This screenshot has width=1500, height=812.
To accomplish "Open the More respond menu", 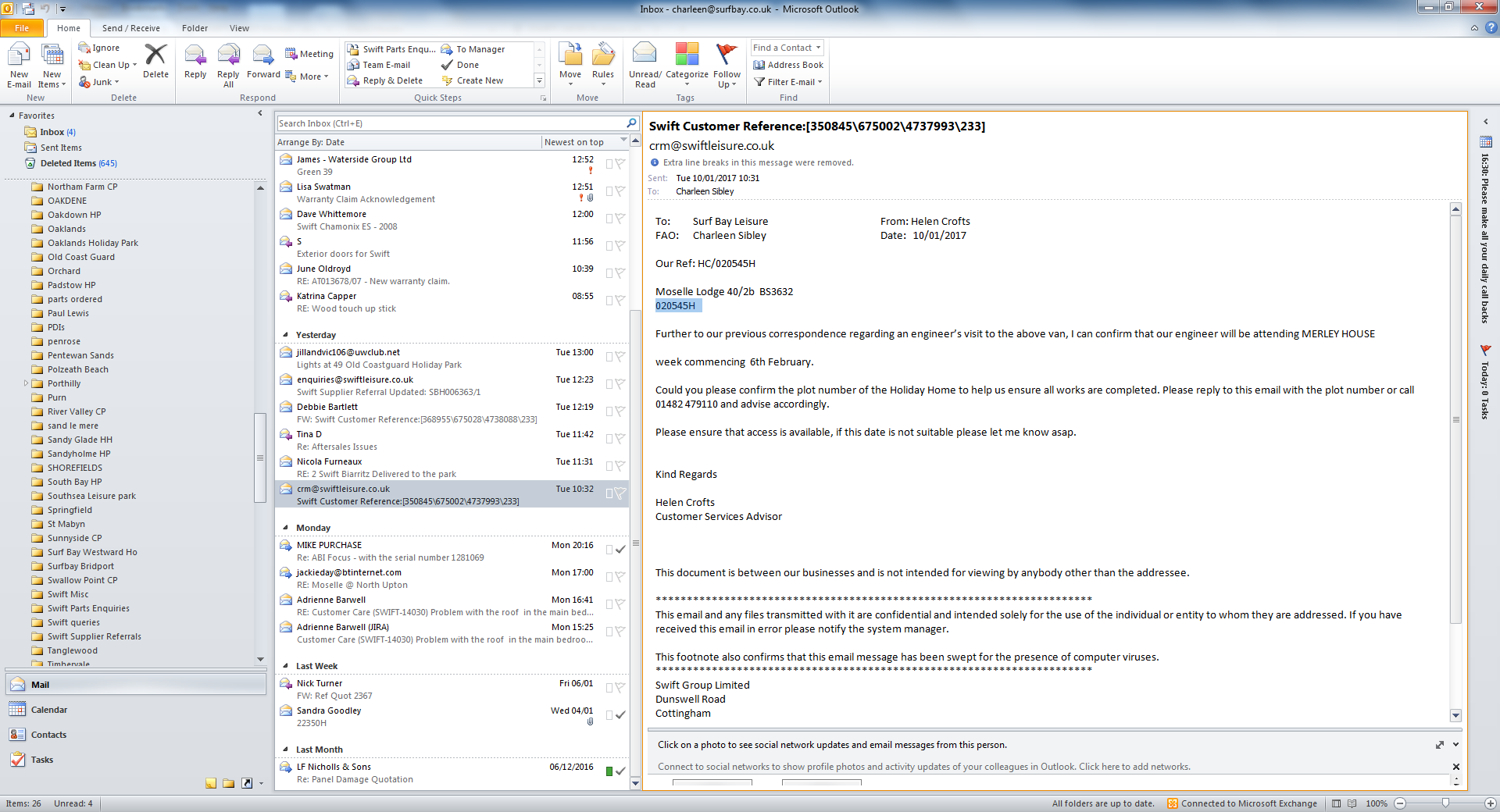I will pyautogui.click(x=308, y=77).
